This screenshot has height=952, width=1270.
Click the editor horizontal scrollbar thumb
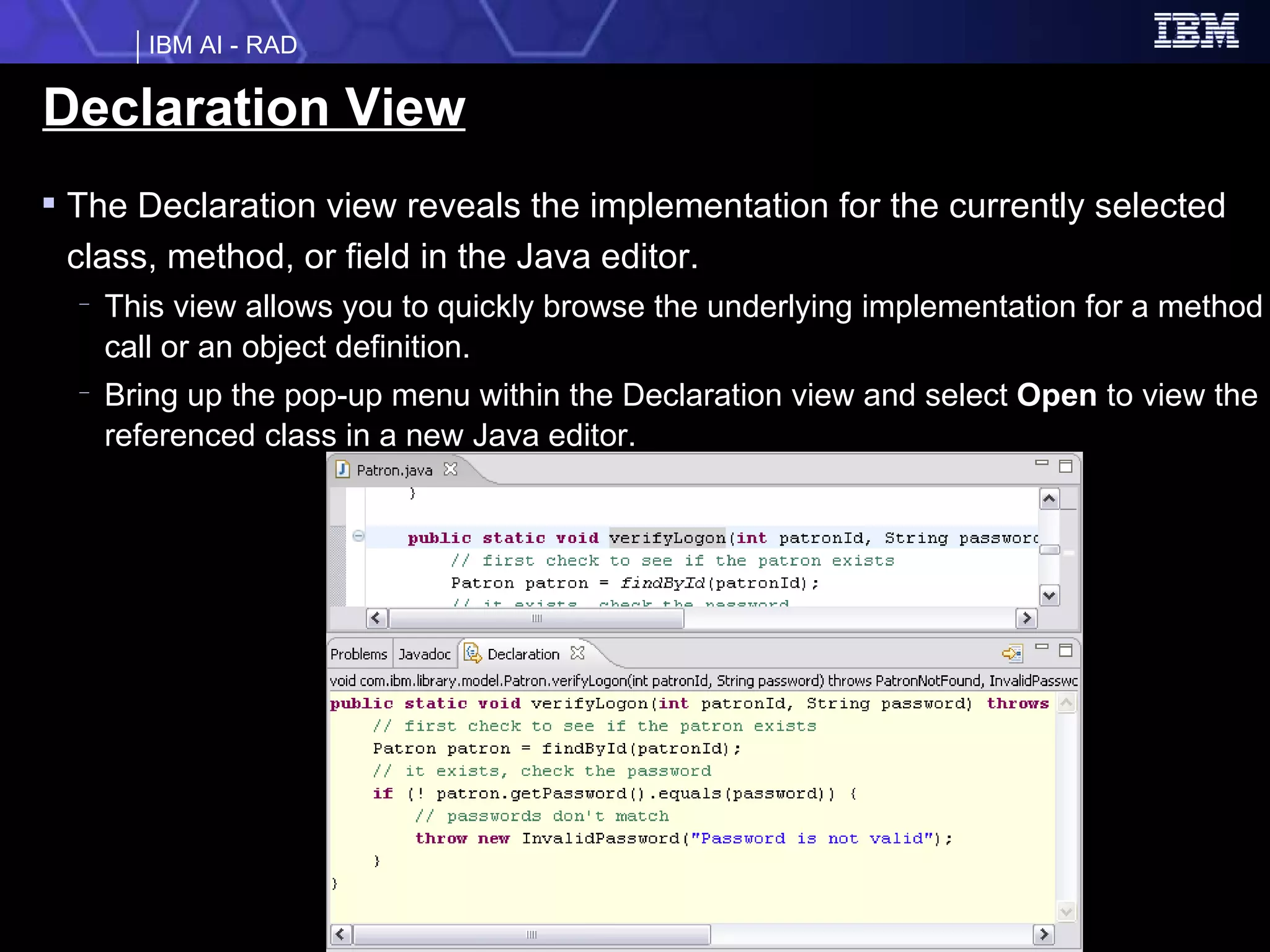(536, 618)
